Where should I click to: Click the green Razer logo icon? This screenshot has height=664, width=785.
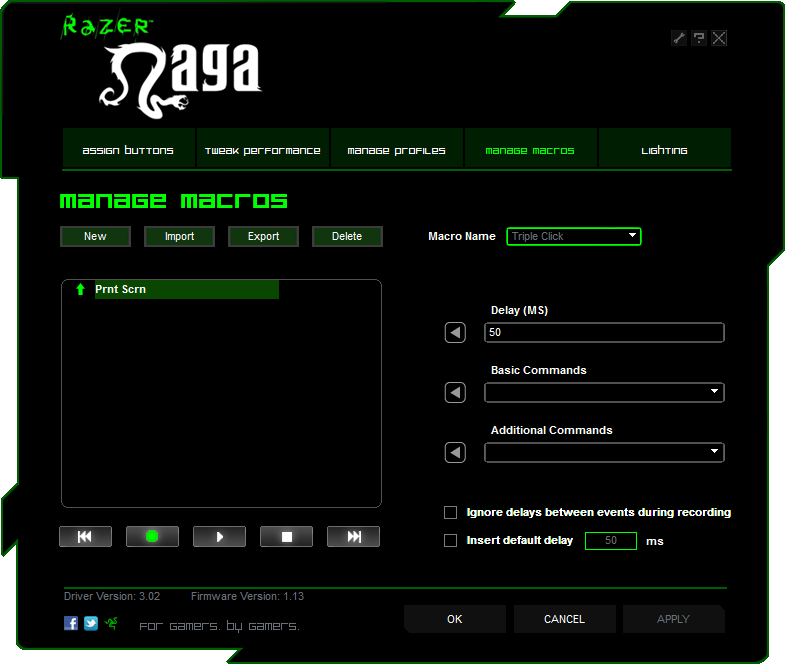click(x=111, y=623)
